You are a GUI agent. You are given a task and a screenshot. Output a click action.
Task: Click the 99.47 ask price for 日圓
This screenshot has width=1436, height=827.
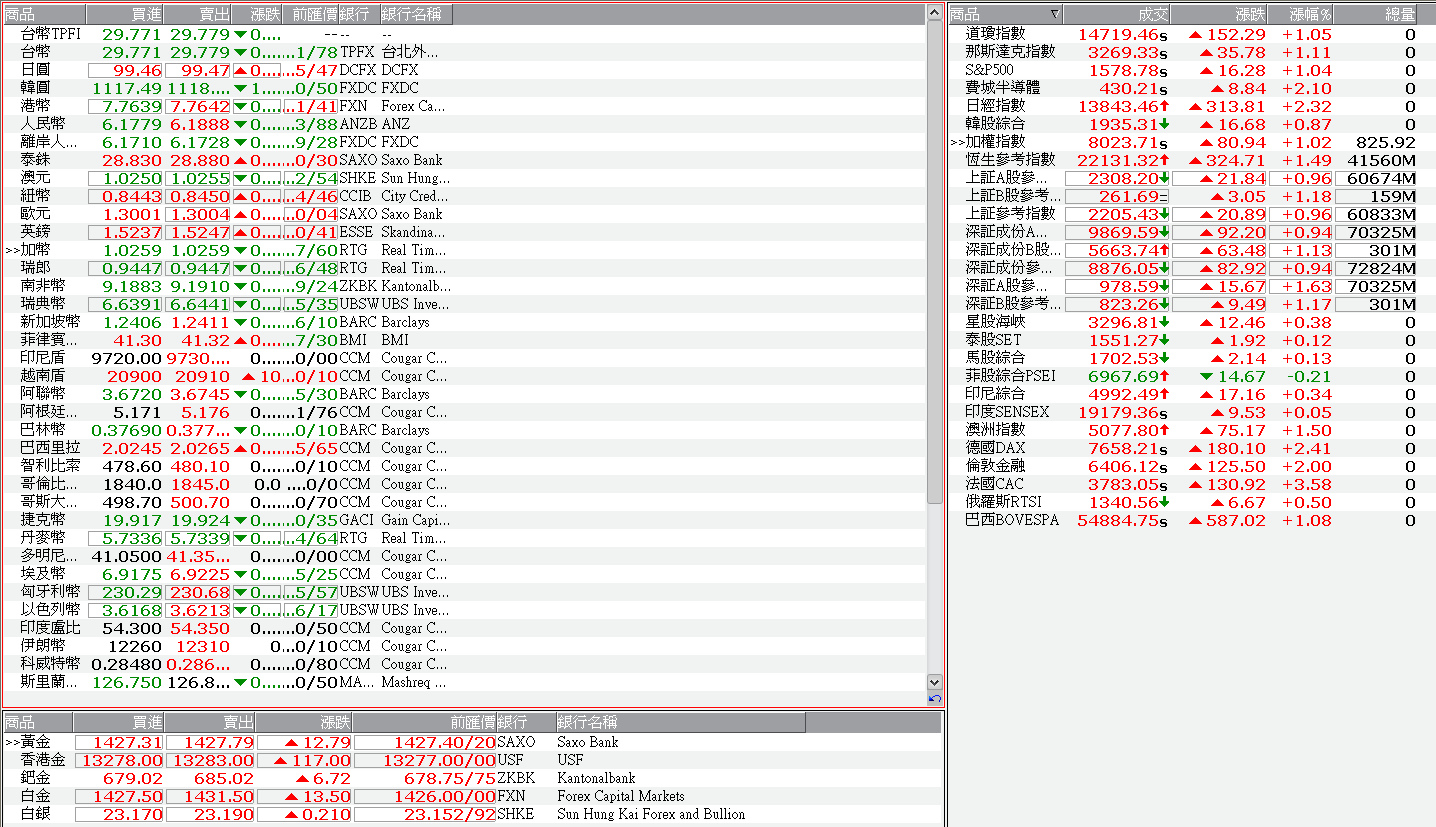tap(206, 70)
